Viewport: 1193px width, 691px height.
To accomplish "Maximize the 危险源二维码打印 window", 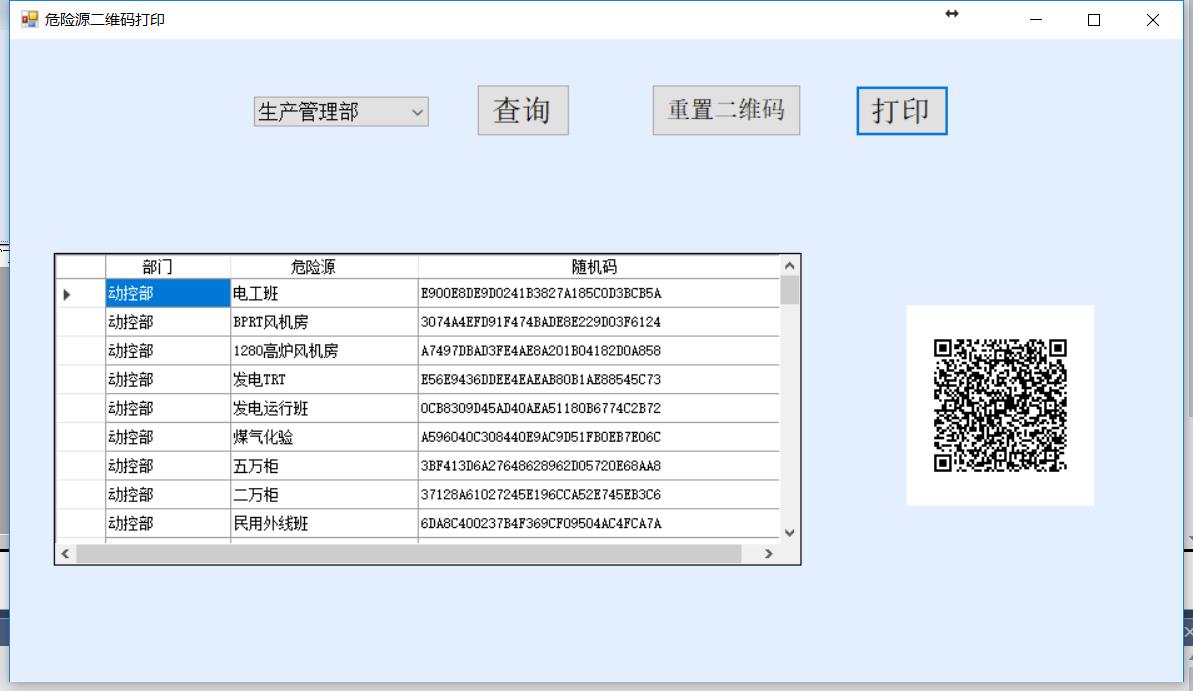I will pyautogui.click(x=1094, y=20).
